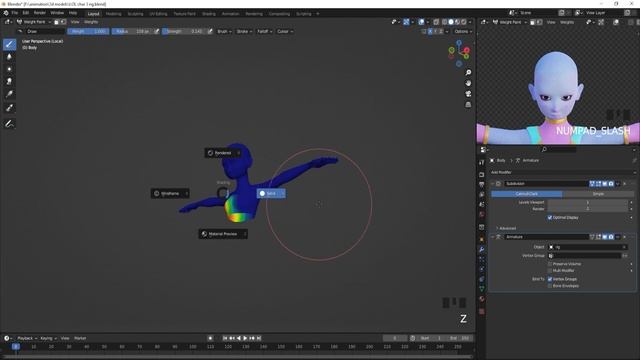
Task: Toggle Optimal Display checkbox
Action: coord(550,218)
